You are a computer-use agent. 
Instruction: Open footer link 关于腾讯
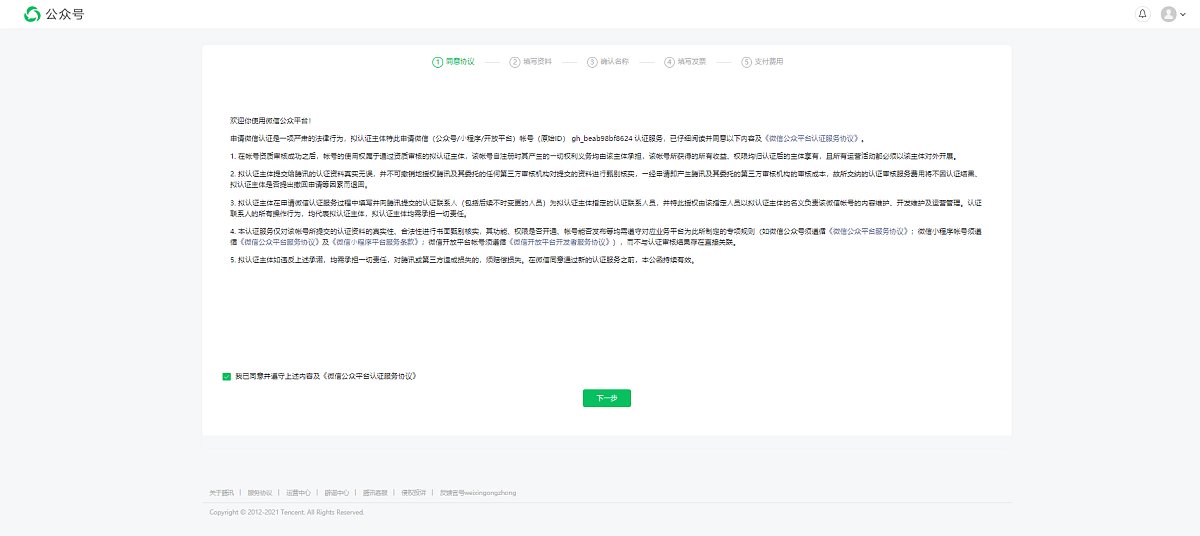(222, 493)
